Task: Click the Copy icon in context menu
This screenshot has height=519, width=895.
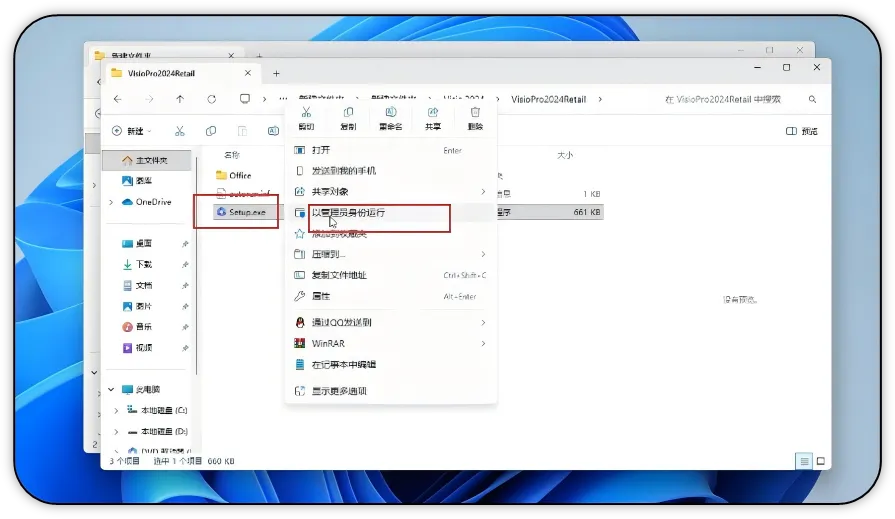Action: [x=348, y=112]
